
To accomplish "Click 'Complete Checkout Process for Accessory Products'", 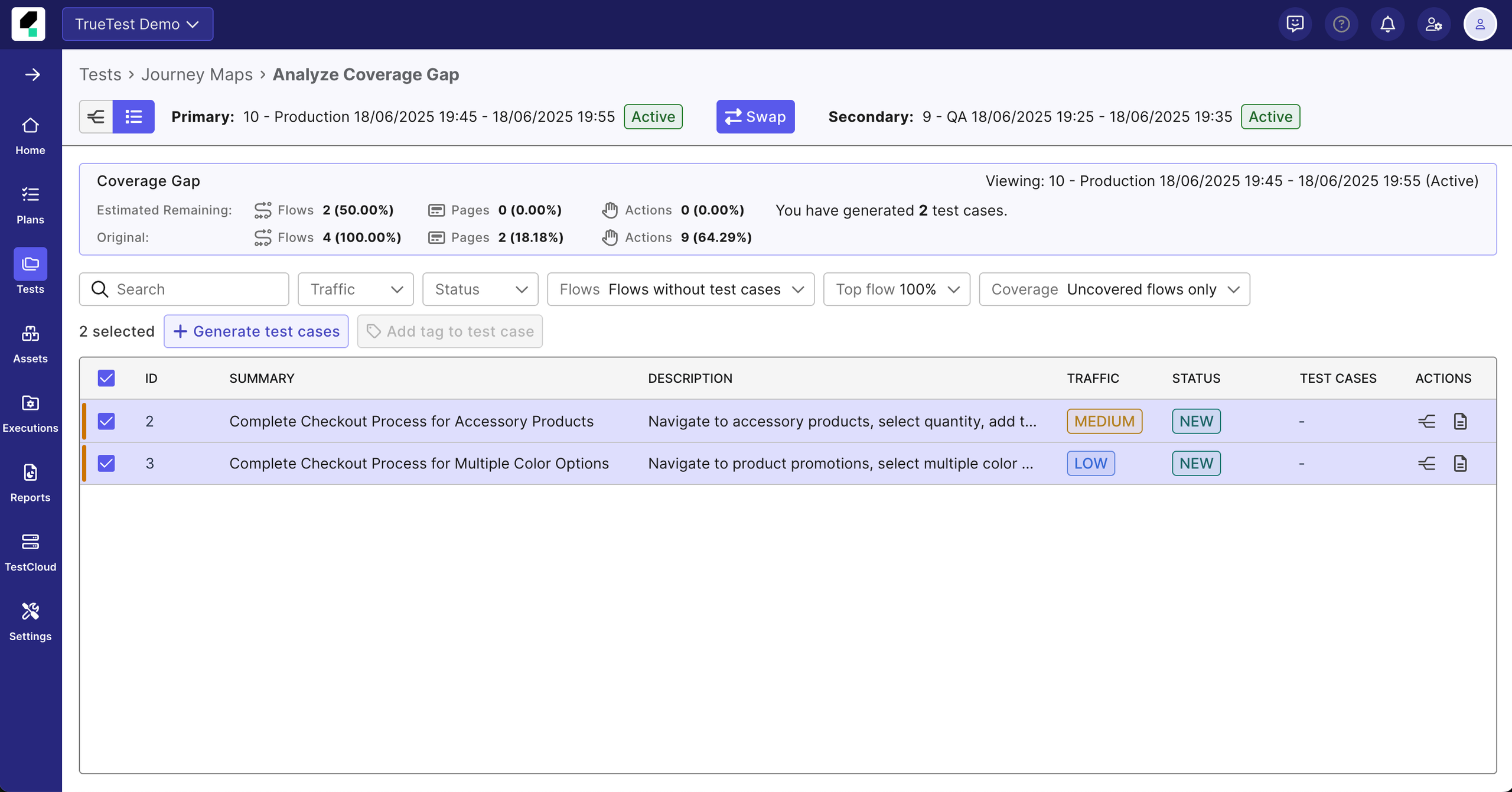I will point(411,421).
